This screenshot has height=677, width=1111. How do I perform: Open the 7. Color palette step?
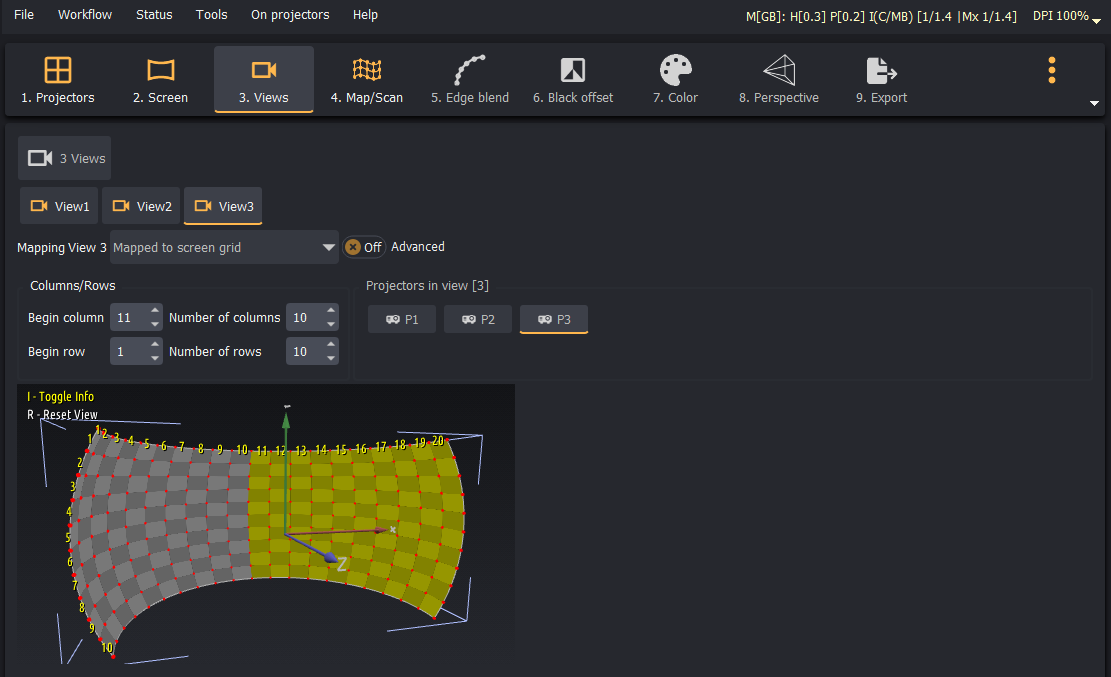coord(675,79)
